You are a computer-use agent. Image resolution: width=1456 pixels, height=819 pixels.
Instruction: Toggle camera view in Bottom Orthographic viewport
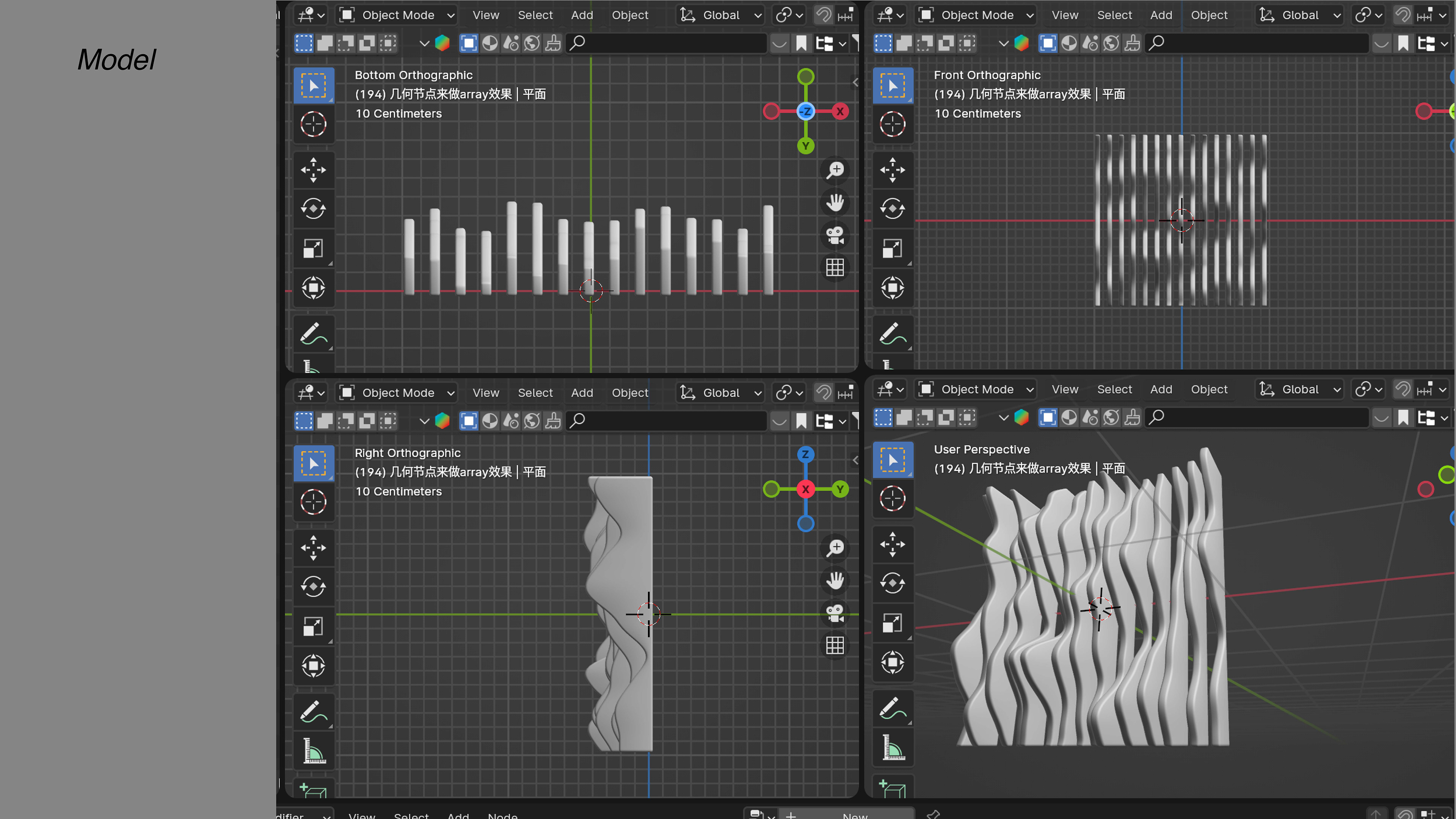click(835, 235)
